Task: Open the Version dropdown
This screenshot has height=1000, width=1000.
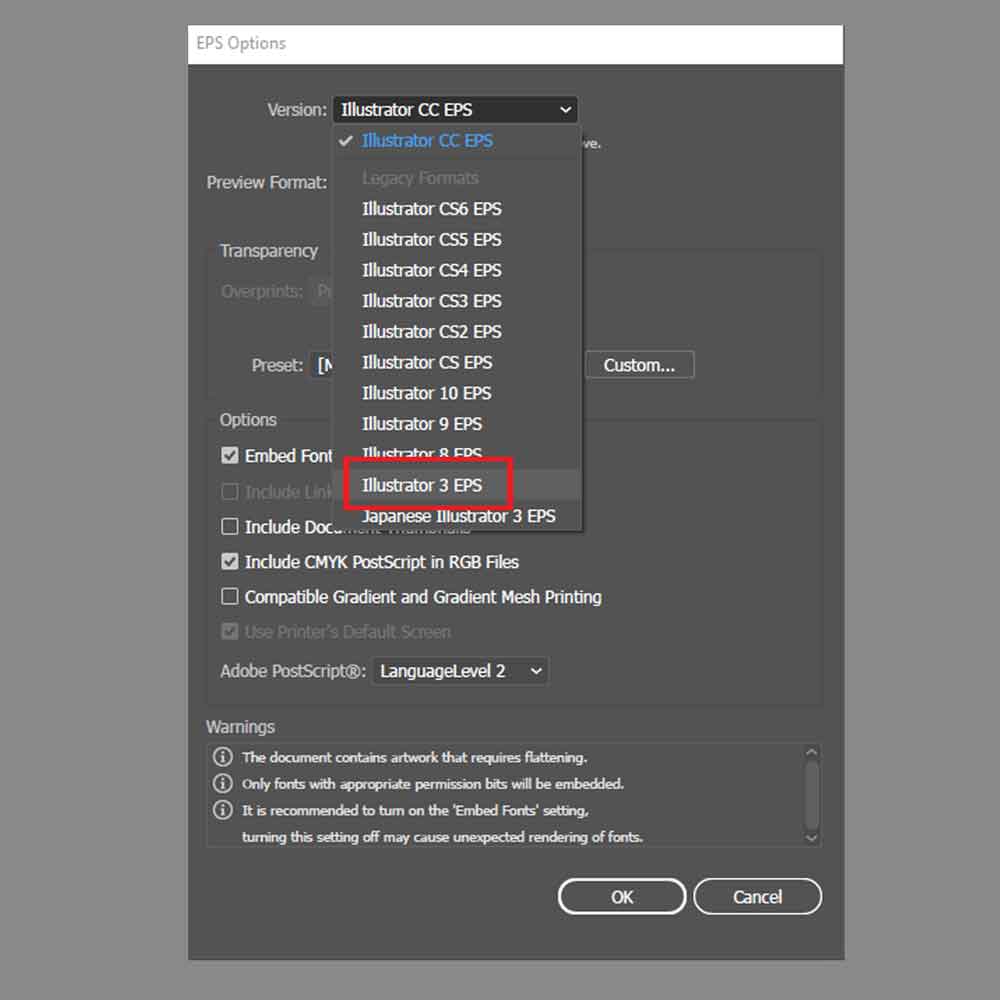Action: point(455,110)
